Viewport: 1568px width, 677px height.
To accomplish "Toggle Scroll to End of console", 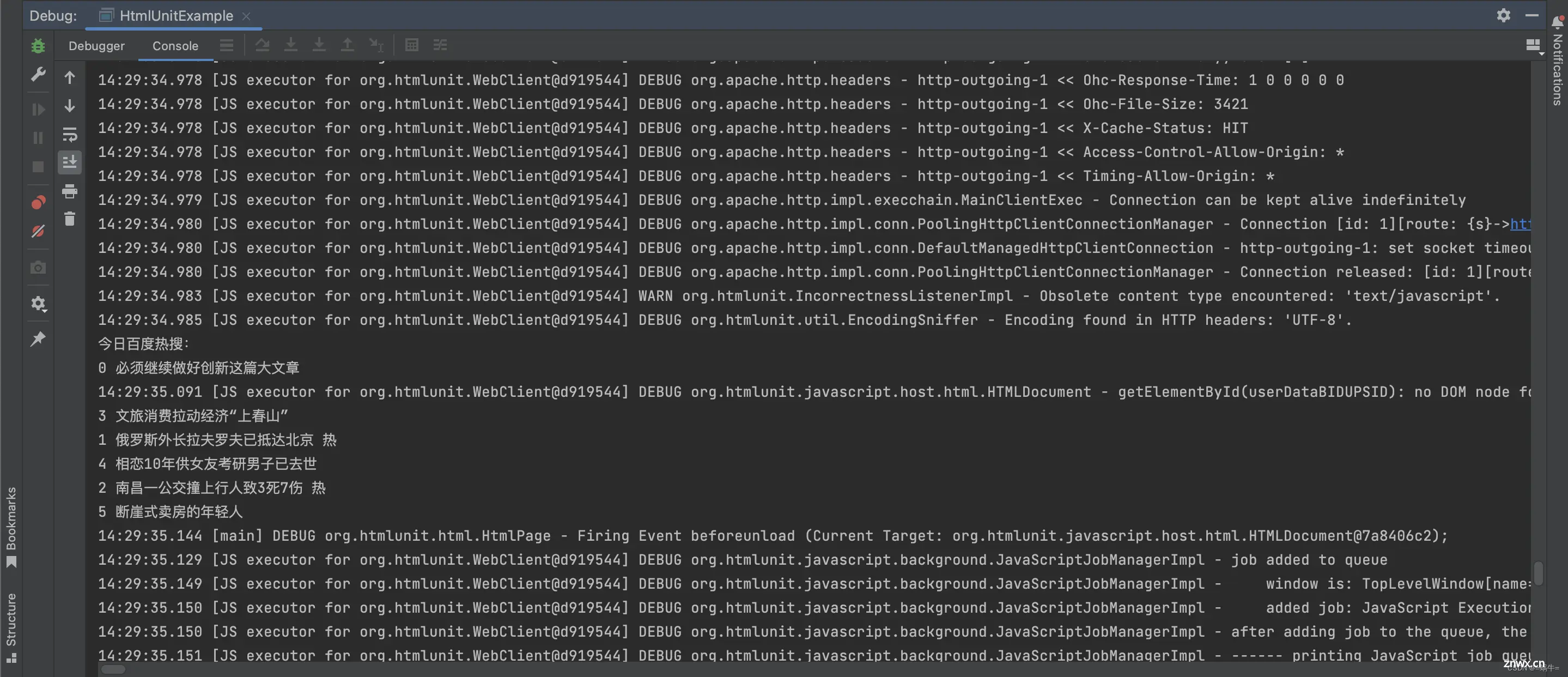I will click(x=69, y=162).
